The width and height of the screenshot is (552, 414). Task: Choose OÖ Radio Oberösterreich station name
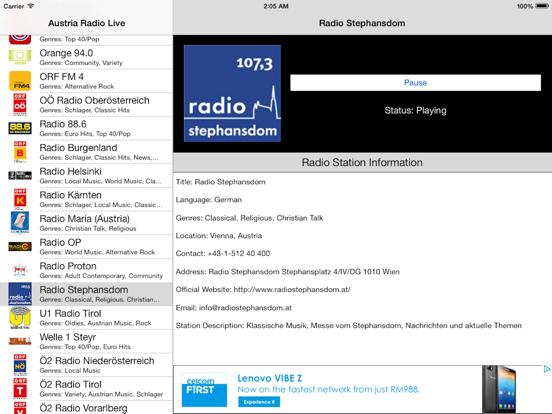(94, 100)
